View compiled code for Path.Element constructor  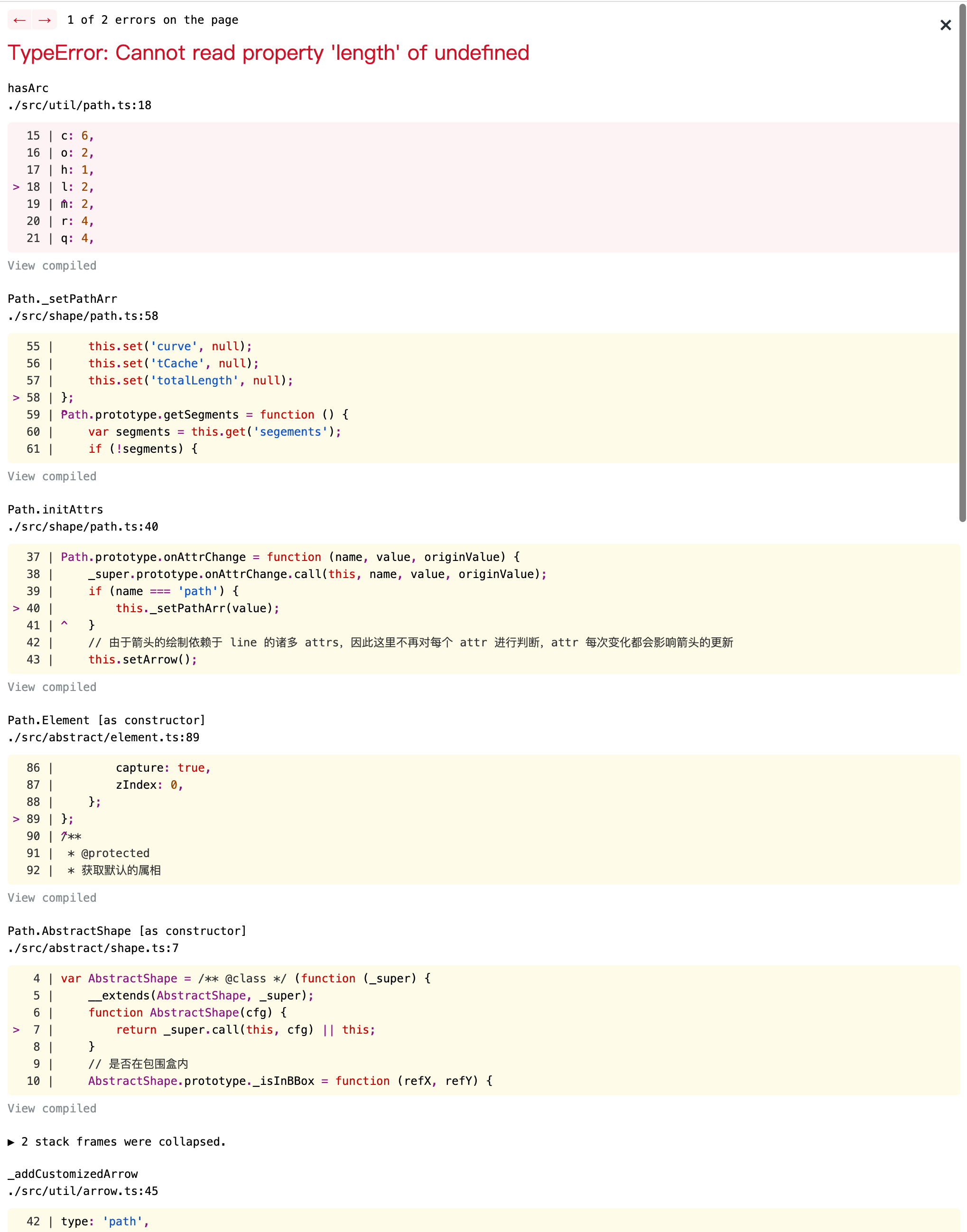(x=52, y=897)
